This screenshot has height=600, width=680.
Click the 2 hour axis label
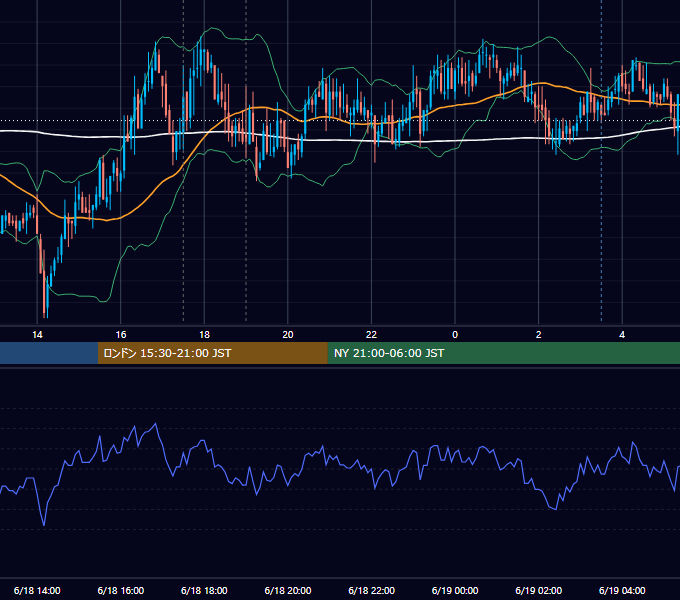538,335
